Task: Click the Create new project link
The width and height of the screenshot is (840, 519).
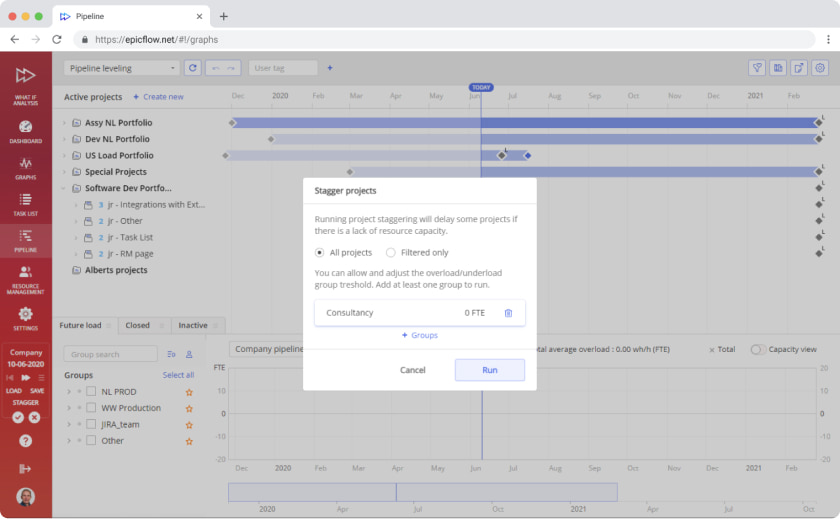Action: [x=158, y=97]
